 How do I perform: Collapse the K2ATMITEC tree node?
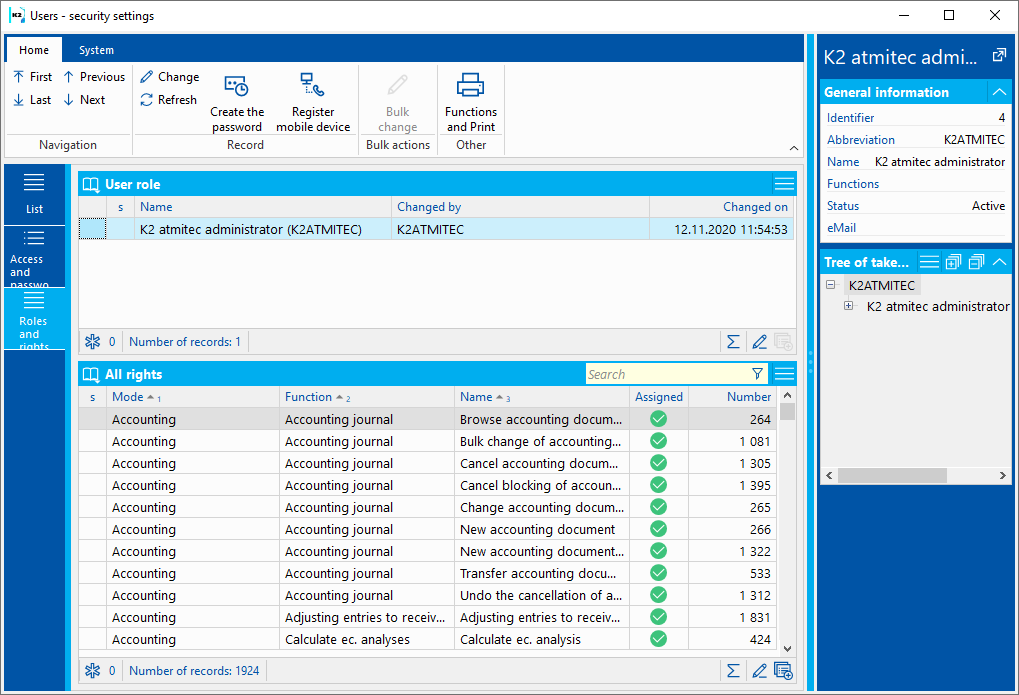tap(831, 285)
